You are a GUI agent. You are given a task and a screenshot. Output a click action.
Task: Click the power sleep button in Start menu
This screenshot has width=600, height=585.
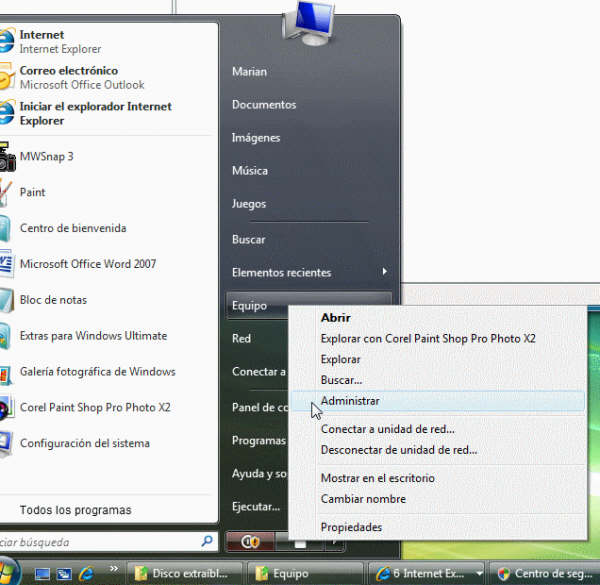coord(250,542)
